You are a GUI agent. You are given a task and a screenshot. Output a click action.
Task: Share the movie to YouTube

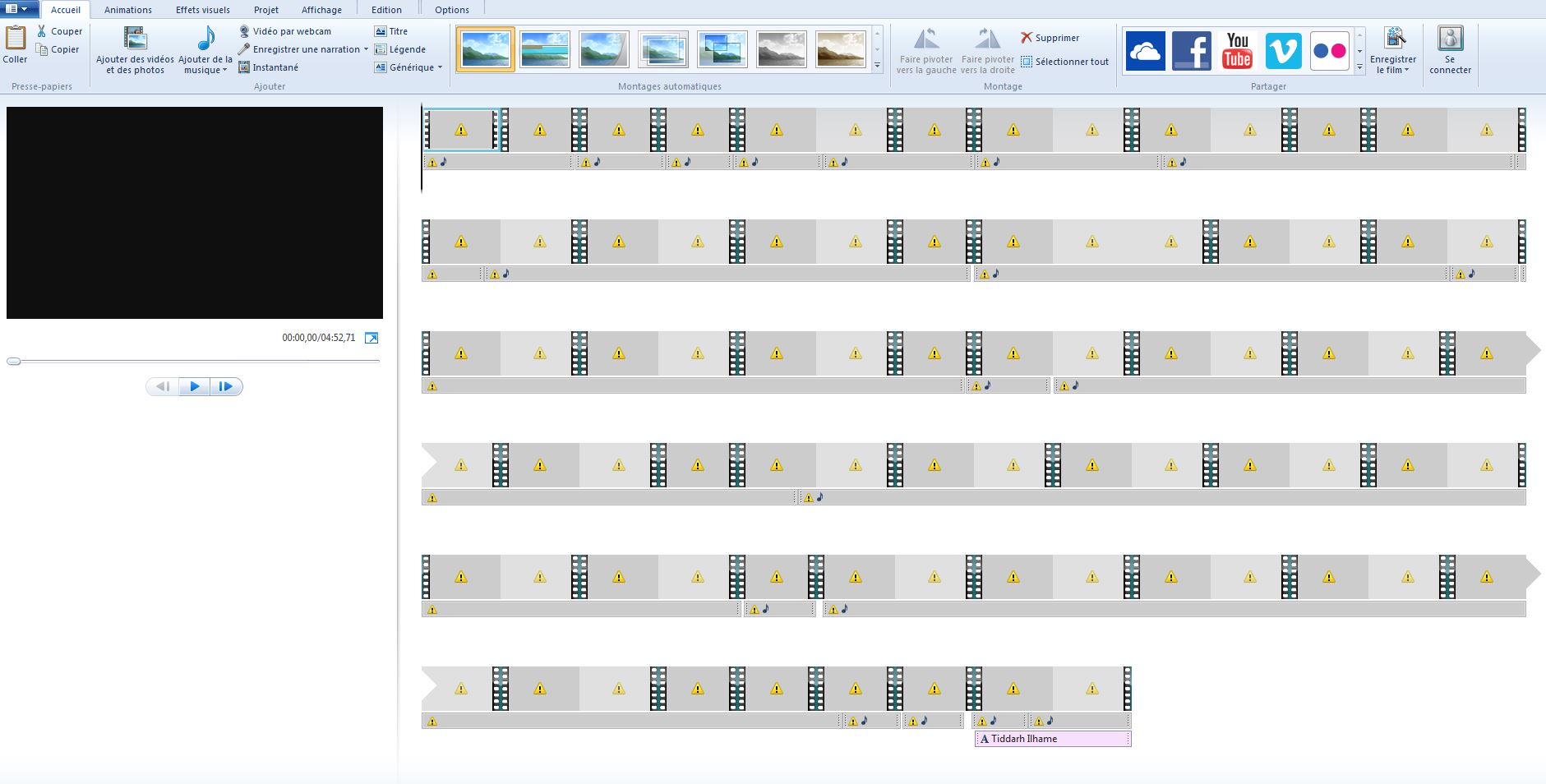pyautogui.click(x=1237, y=51)
